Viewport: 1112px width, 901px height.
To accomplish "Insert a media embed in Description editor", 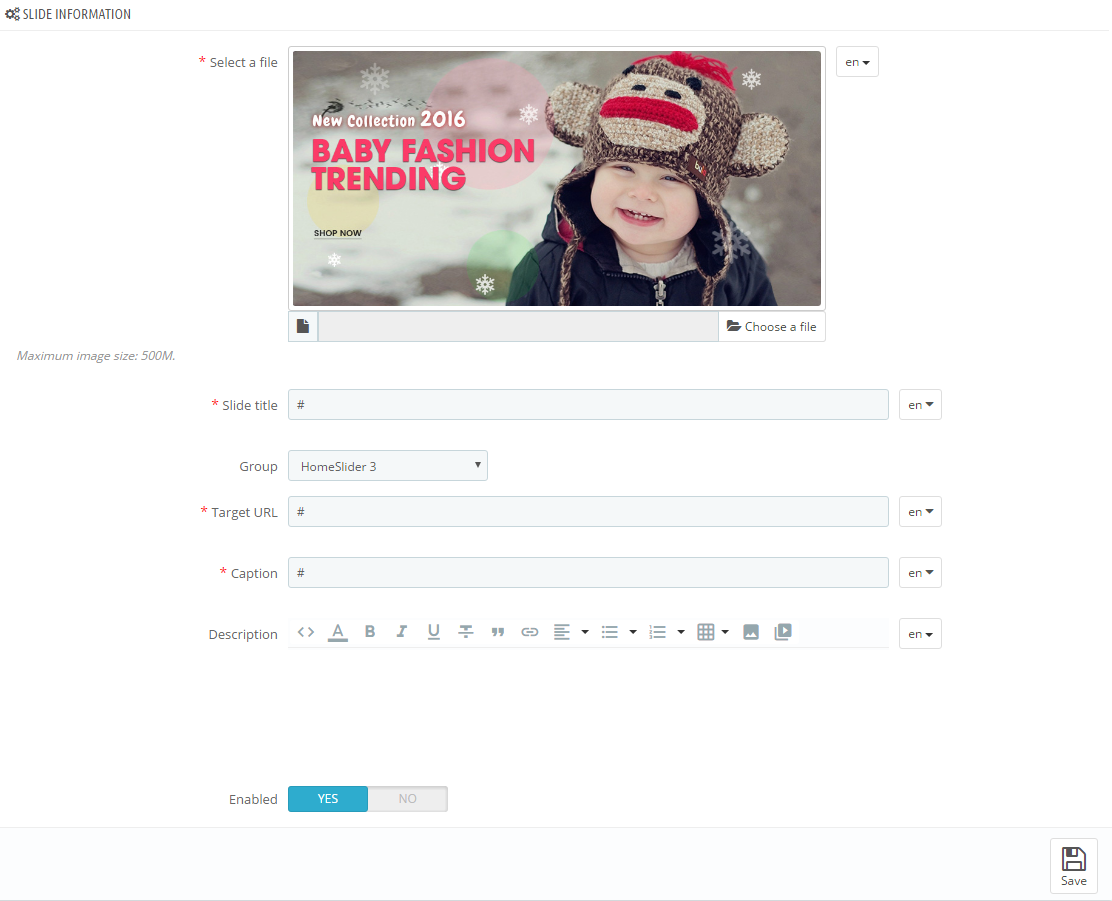I will 783,632.
